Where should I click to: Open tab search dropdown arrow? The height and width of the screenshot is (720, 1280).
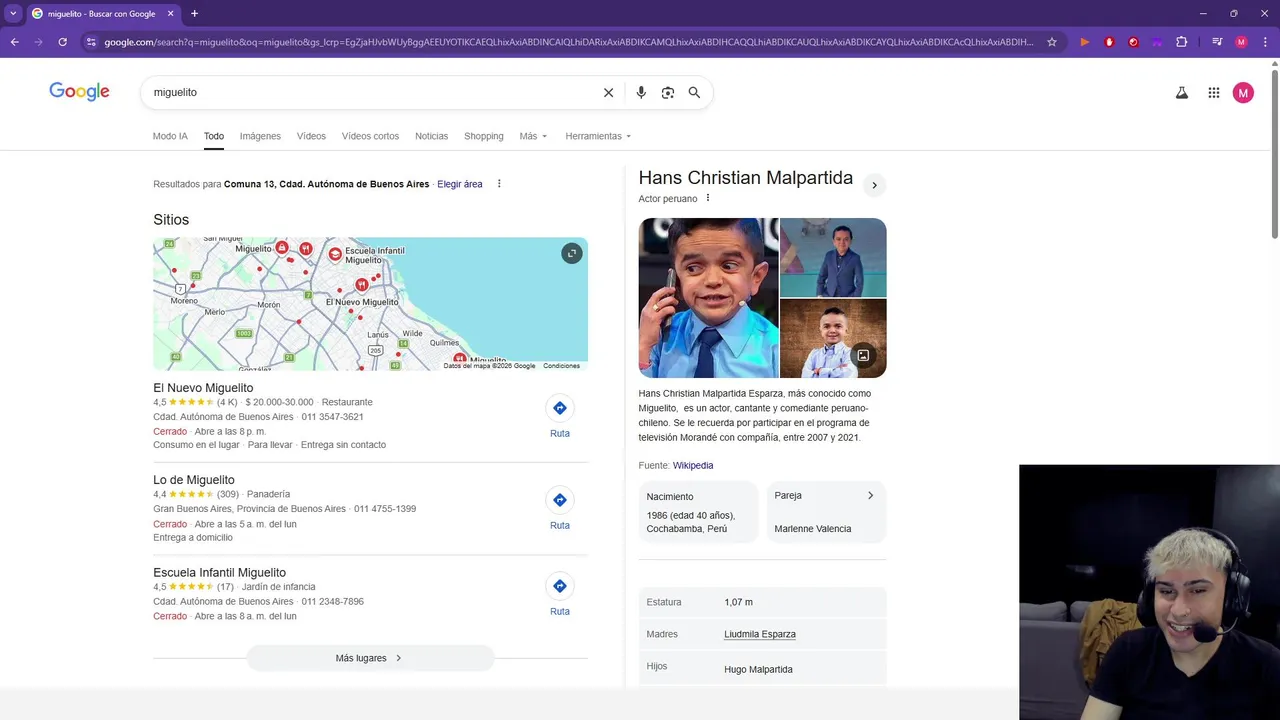click(13, 14)
